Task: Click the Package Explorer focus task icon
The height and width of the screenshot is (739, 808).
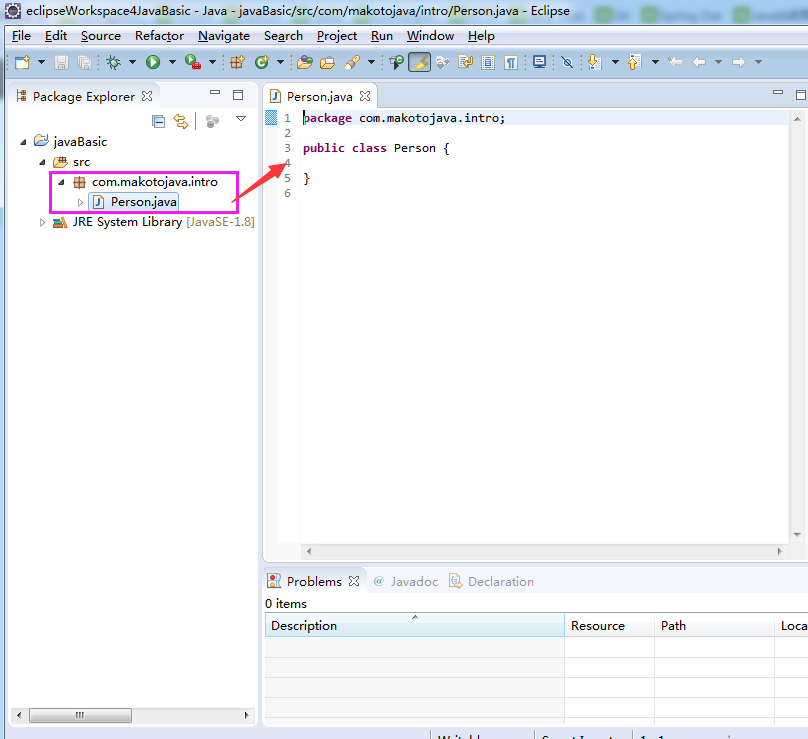Action: [212, 122]
